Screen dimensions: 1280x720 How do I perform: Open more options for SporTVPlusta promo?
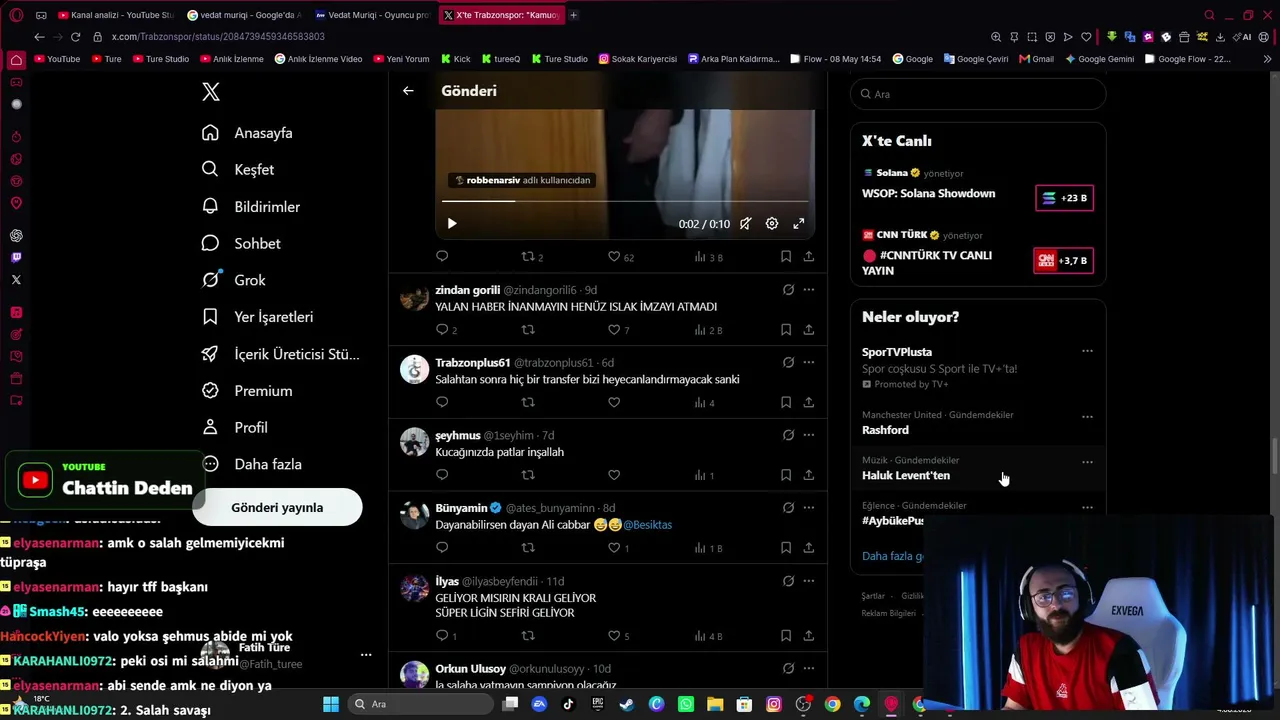1087,351
